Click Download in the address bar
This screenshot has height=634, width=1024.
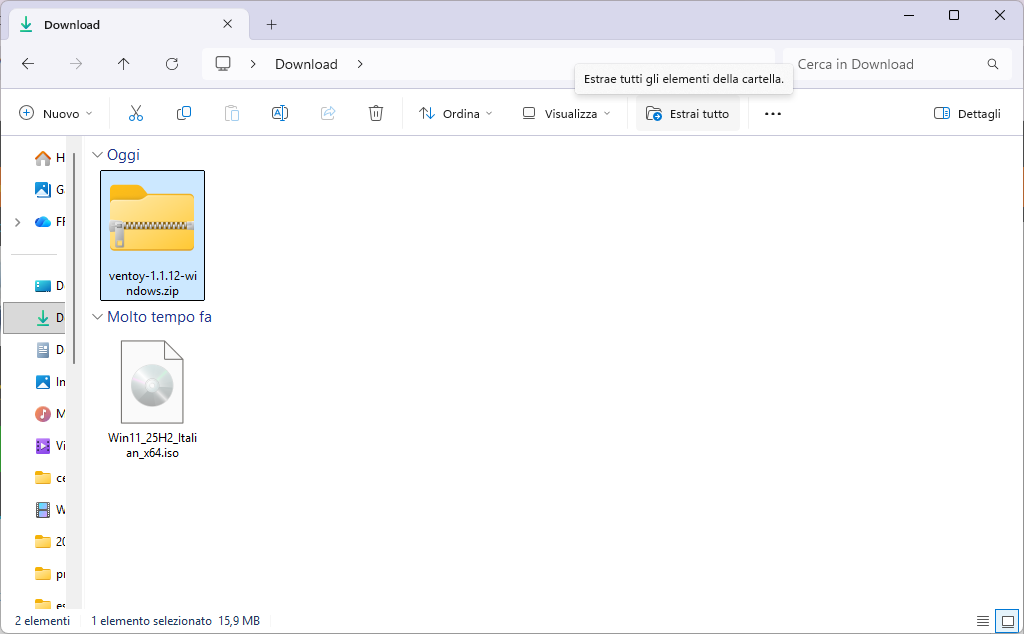point(306,64)
